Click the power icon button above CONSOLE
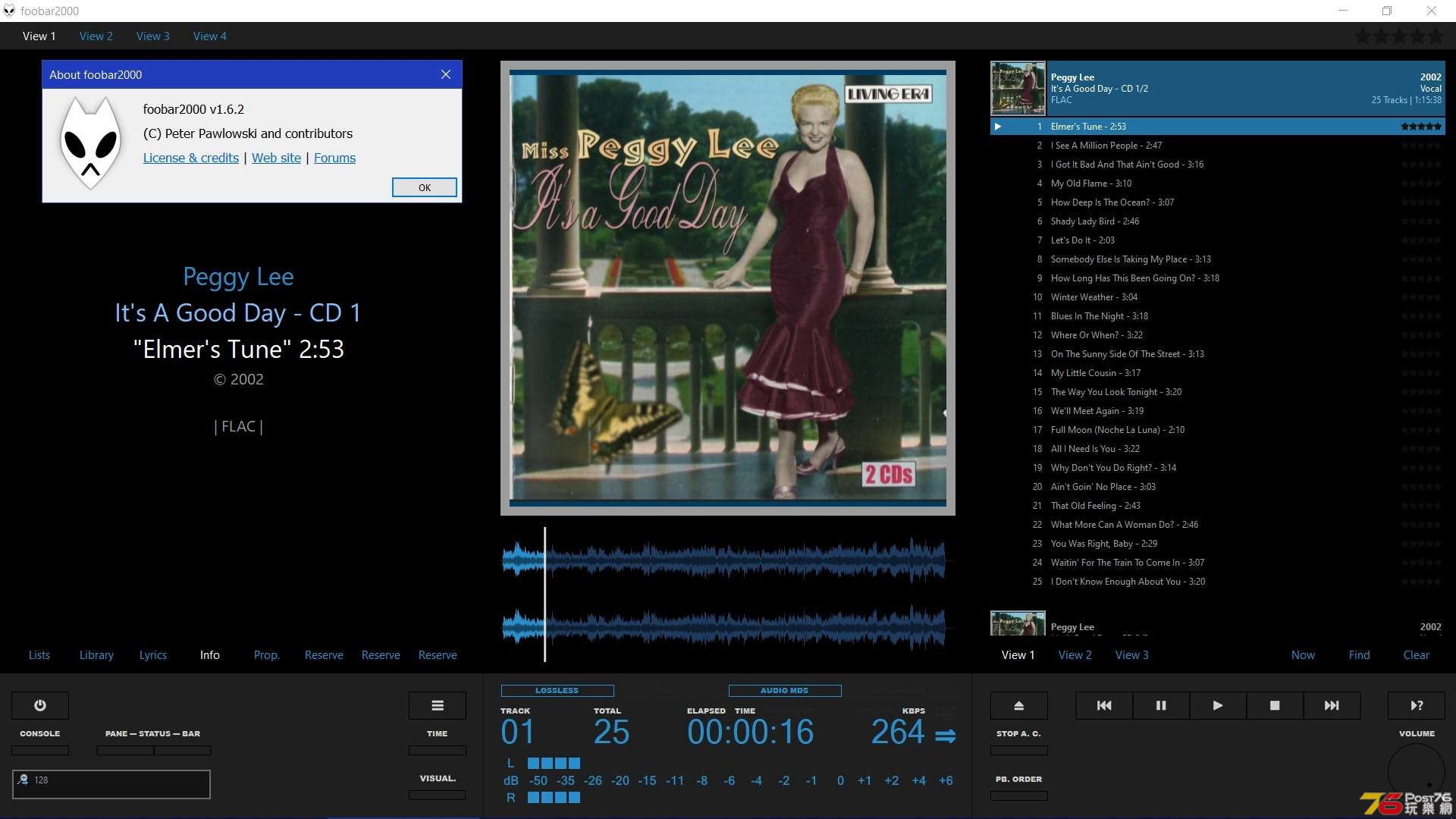Viewport: 1456px width, 819px height. 40,705
